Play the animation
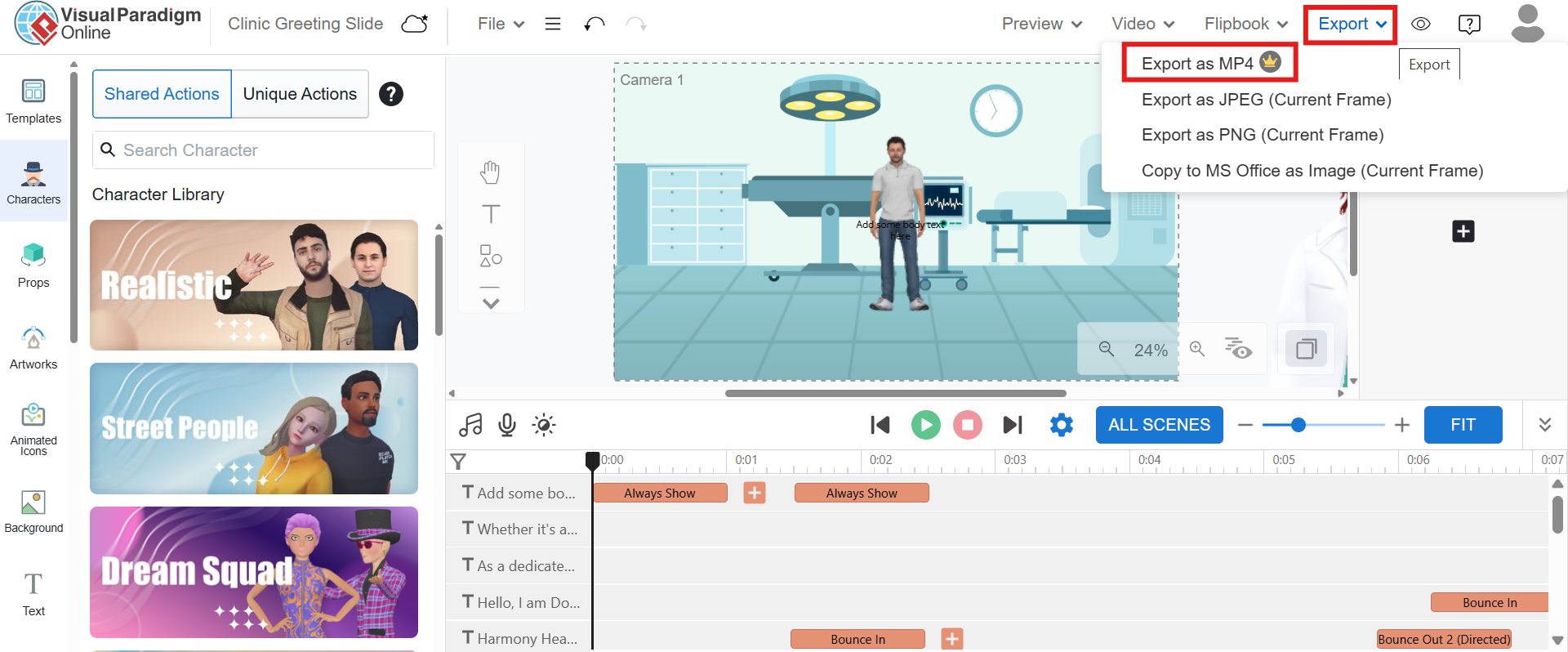This screenshot has height=652, width=1568. pyautogui.click(x=926, y=425)
